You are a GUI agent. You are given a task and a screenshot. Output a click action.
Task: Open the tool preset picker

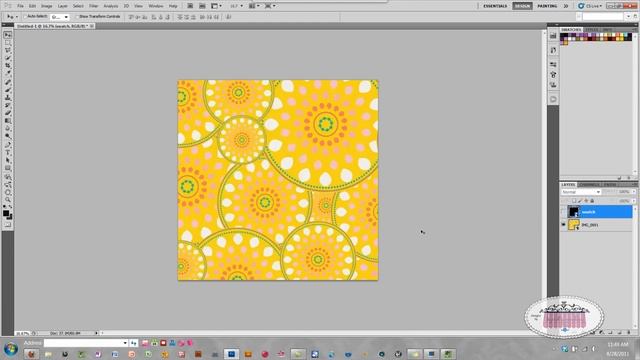[x=12, y=17]
